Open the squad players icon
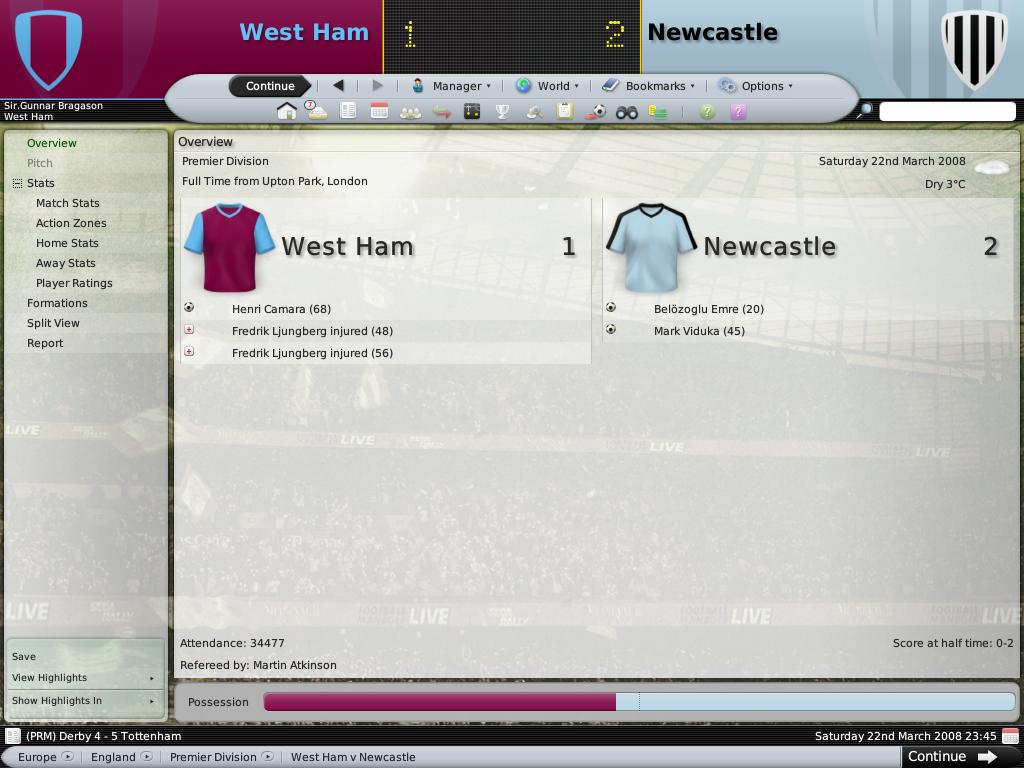Screen dimensions: 1024x768 (410, 112)
